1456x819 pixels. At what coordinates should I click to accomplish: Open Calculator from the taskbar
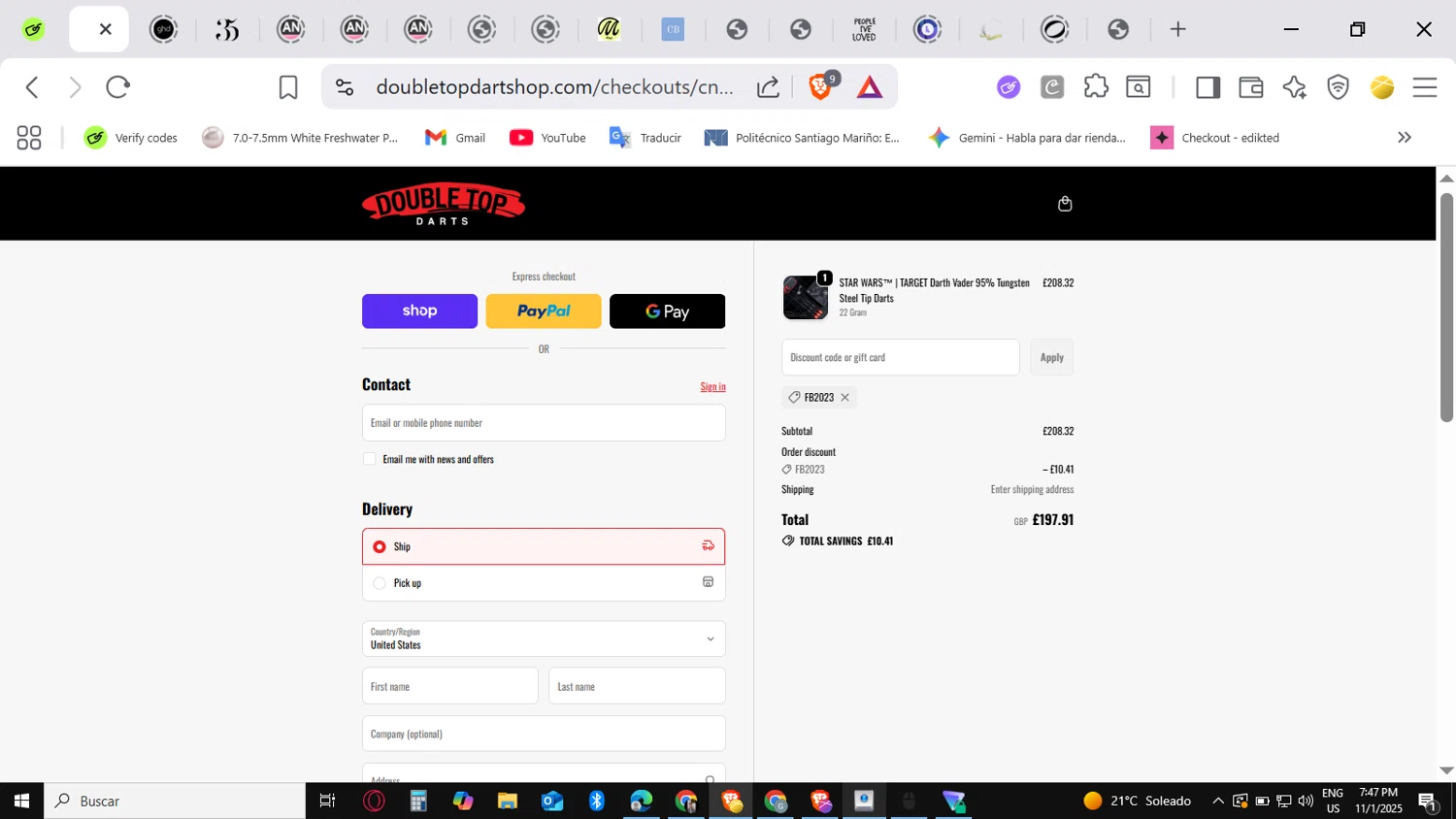coord(418,801)
